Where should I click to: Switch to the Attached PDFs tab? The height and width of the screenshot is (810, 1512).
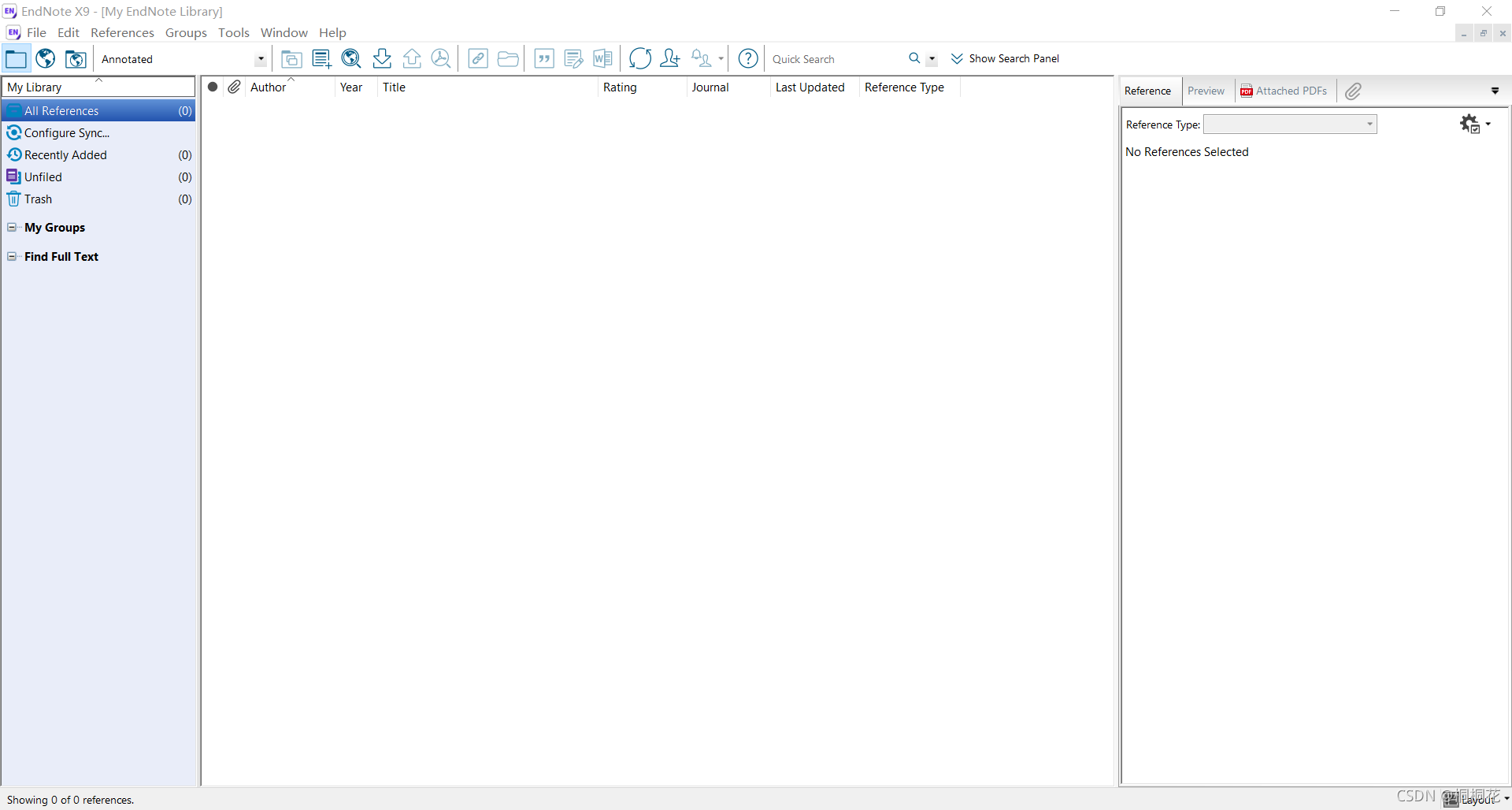point(1284,91)
